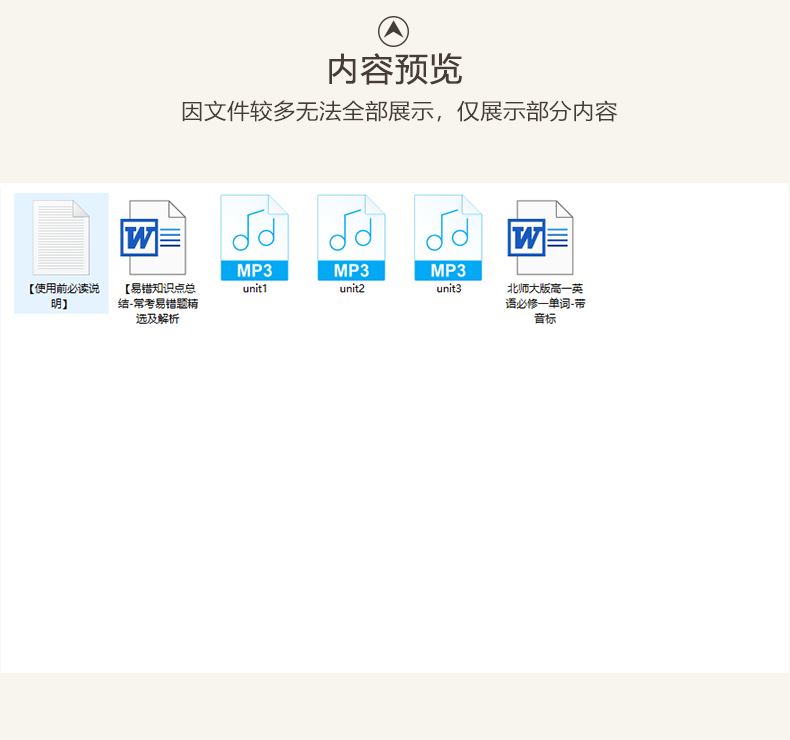Click the unit3 file name label
790x740 pixels.
coord(448,289)
